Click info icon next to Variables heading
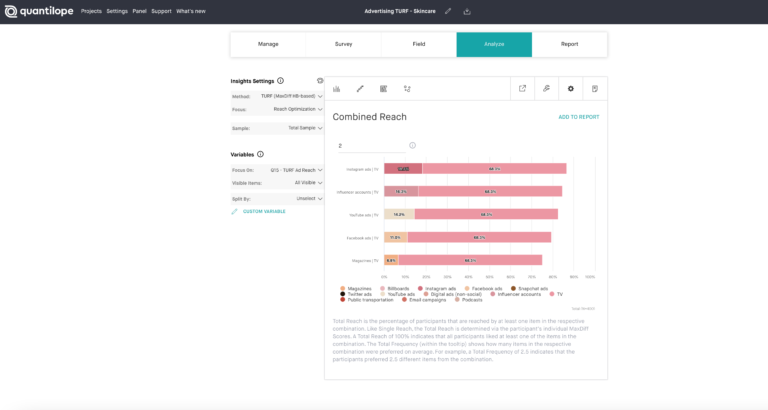The width and height of the screenshot is (768, 410). [261, 154]
